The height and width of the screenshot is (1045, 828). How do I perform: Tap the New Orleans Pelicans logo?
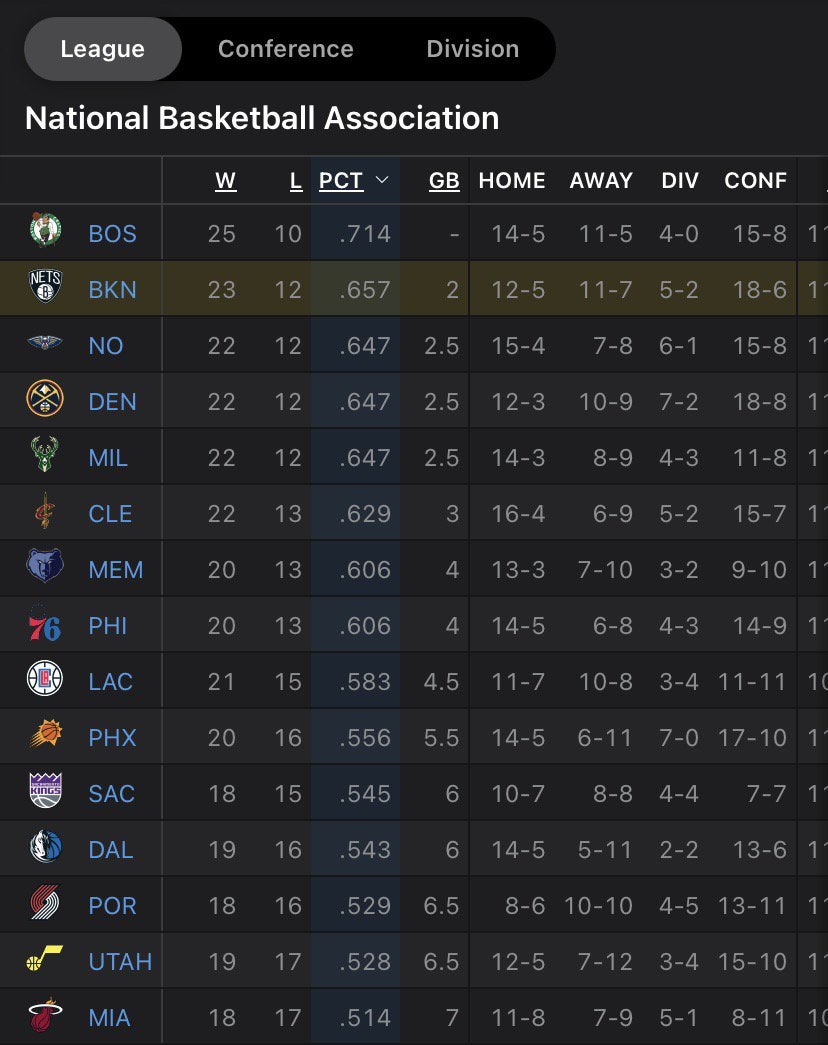point(45,345)
